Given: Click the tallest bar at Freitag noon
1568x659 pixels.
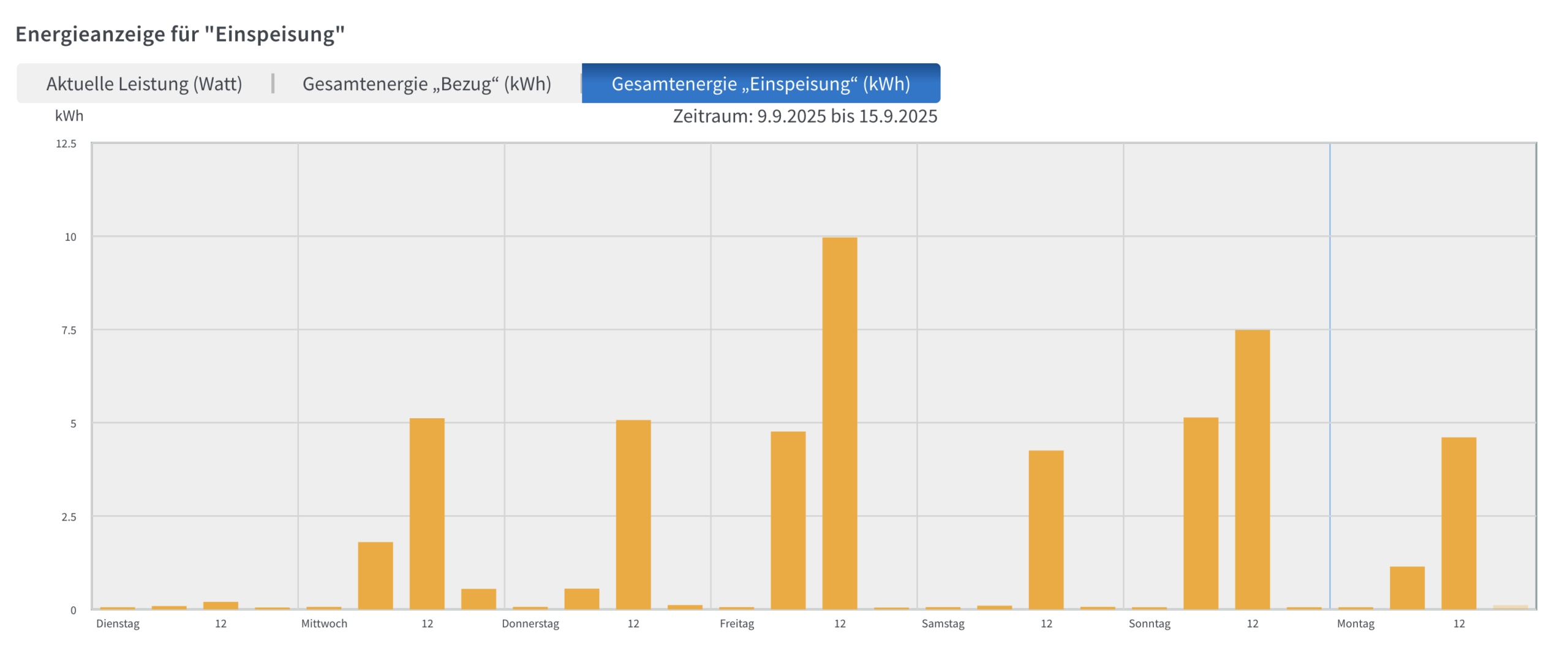Looking at the screenshot, I should pyautogui.click(x=839, y=423).
